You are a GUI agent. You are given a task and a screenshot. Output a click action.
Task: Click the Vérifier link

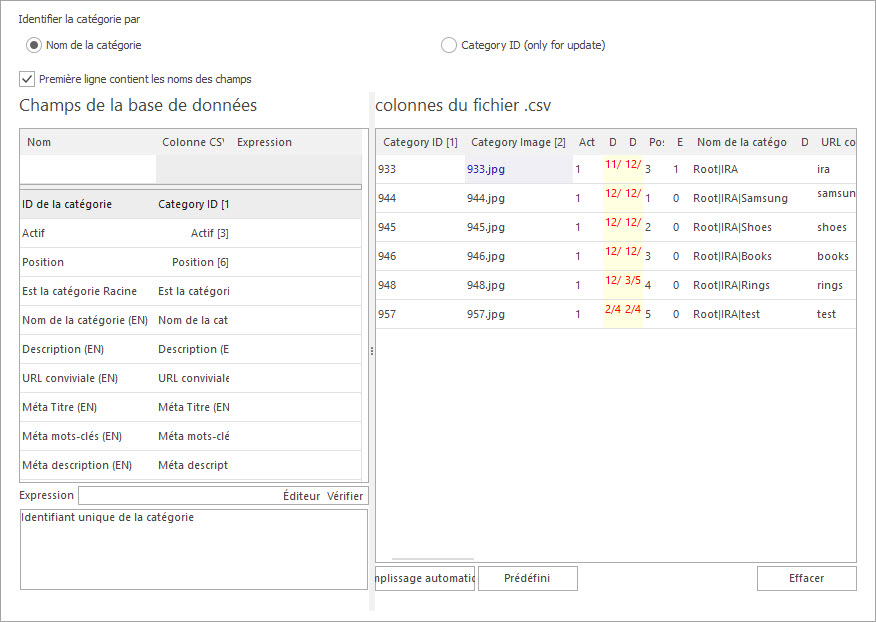(x=345, y=496)
